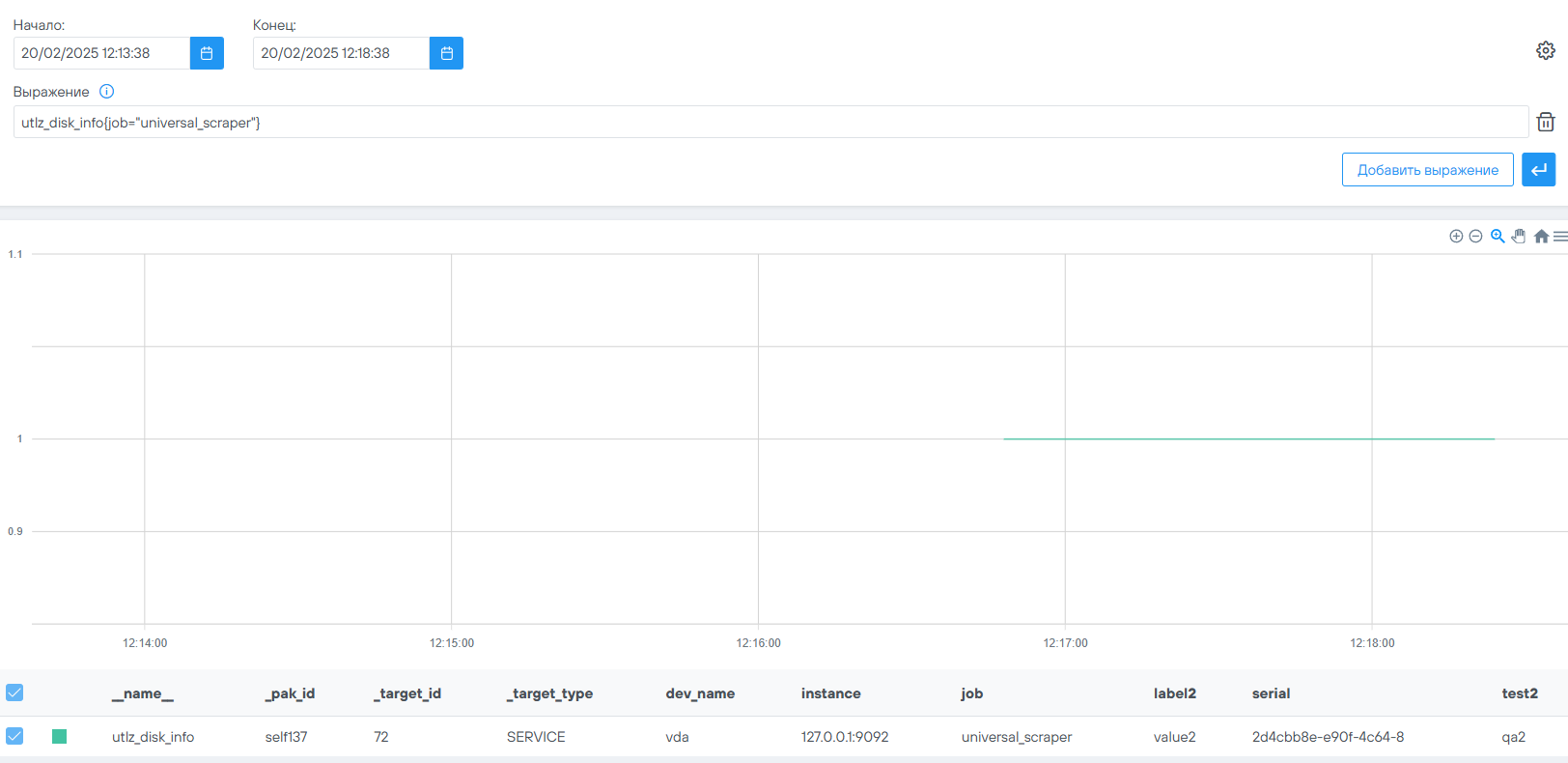Click the green utlz_disk_info color swatch
The image size is (1568, 763).
(59, 737)
